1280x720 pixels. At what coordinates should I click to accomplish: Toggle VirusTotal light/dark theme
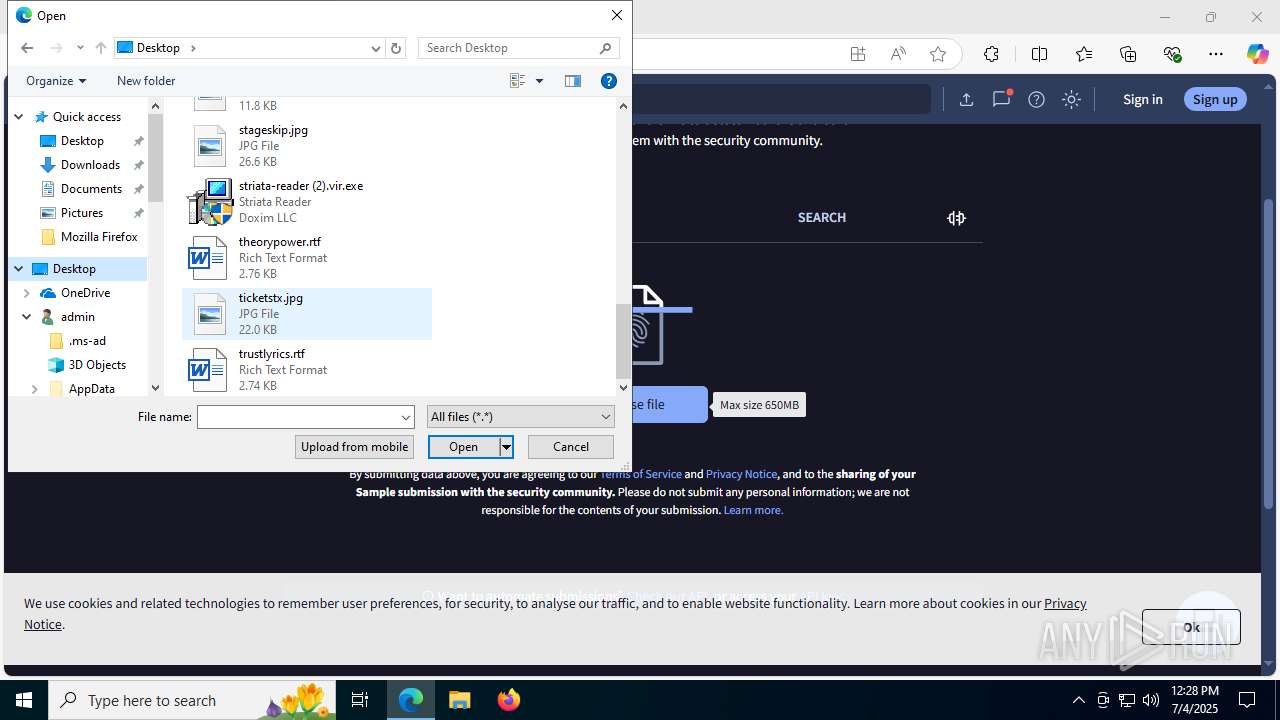1072,99
